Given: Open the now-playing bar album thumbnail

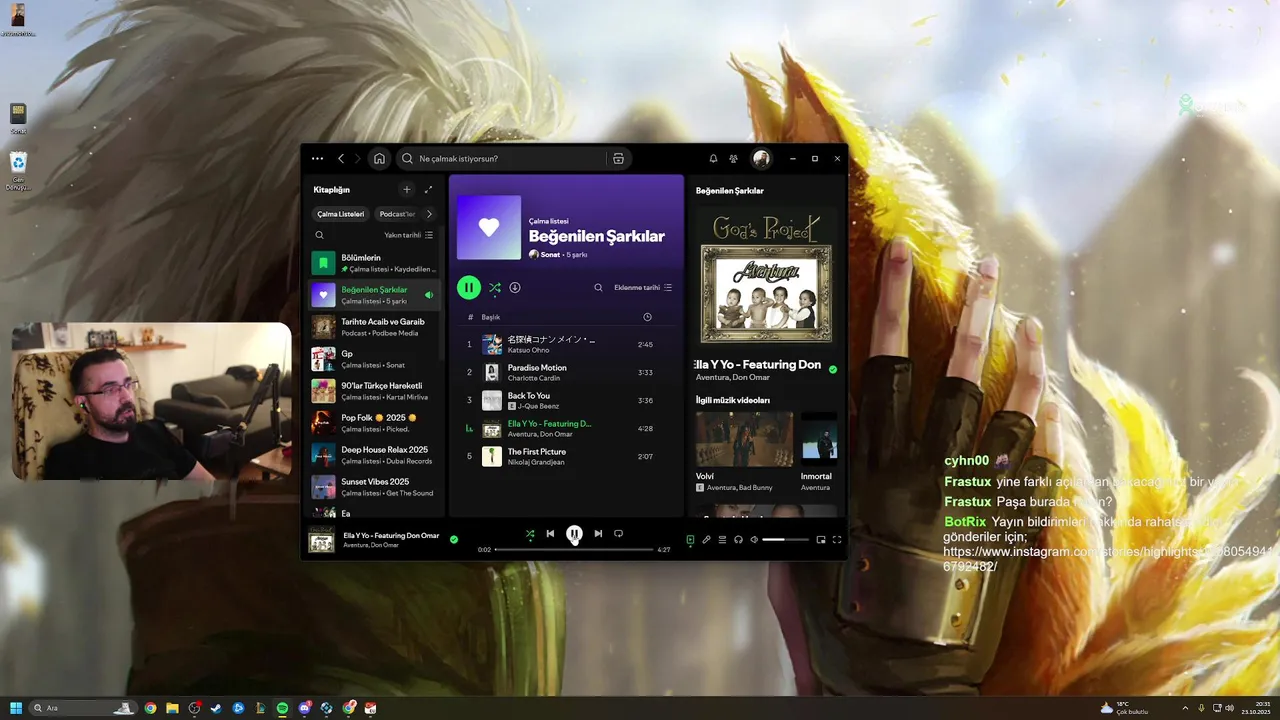Looking at the screenshot, I should (321, 539).
